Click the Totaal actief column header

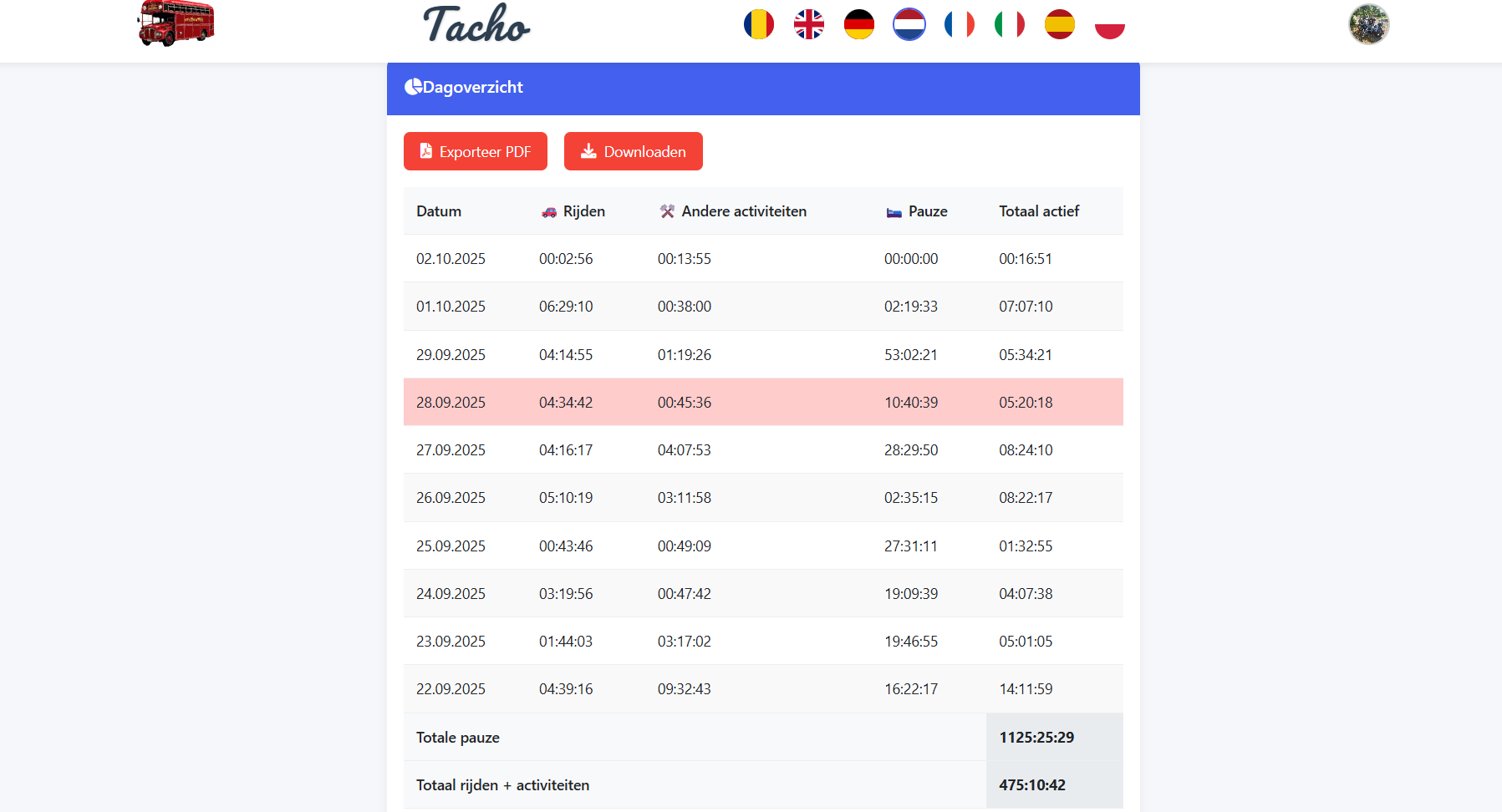point(1039,211)
